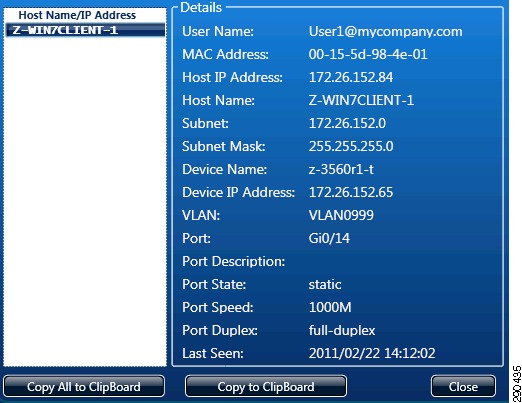
Task: Click Port Speed value 1000M
Action: 330,307
